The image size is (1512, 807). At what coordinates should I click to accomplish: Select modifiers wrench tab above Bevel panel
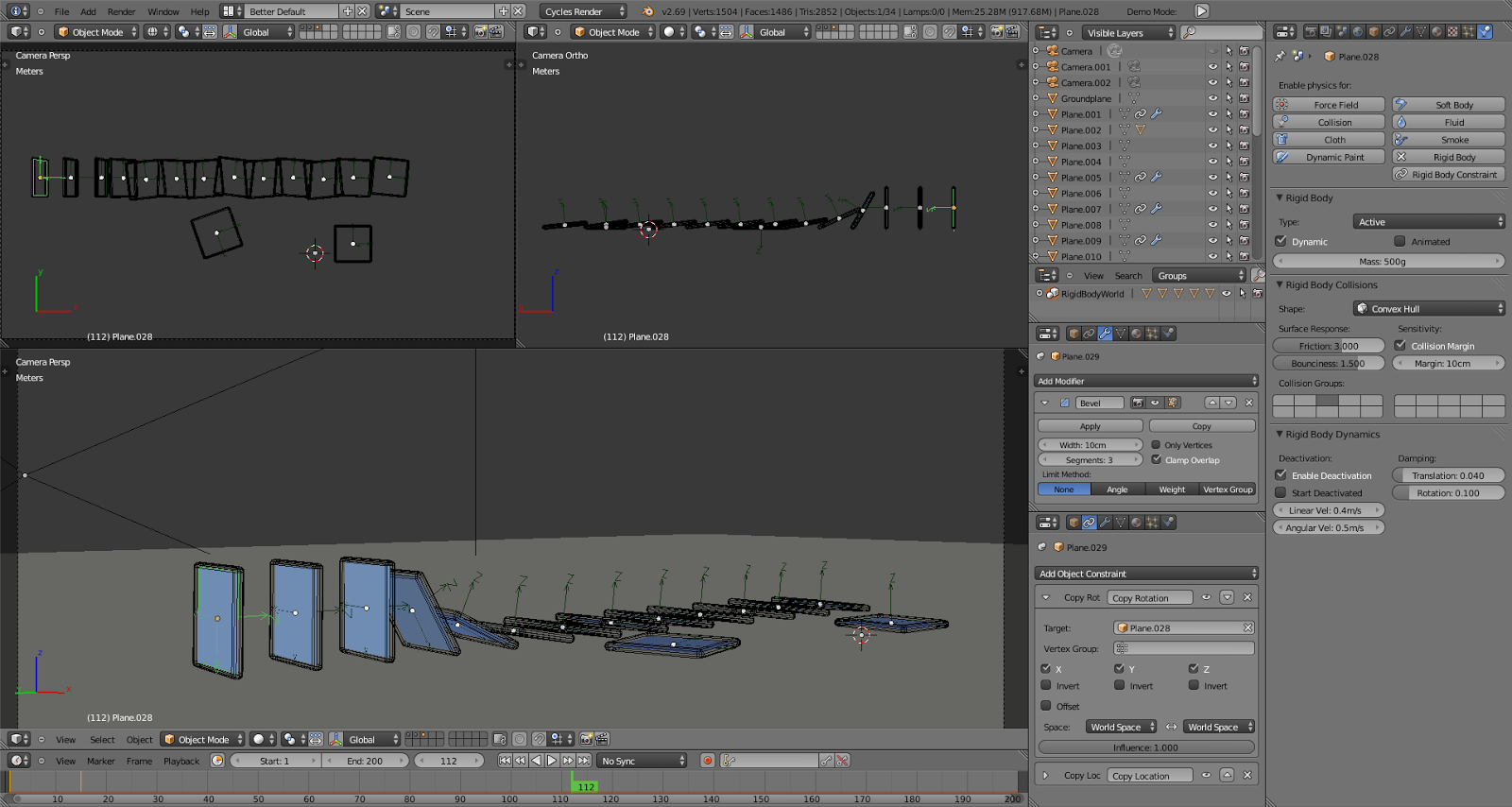click(1105, 334)
